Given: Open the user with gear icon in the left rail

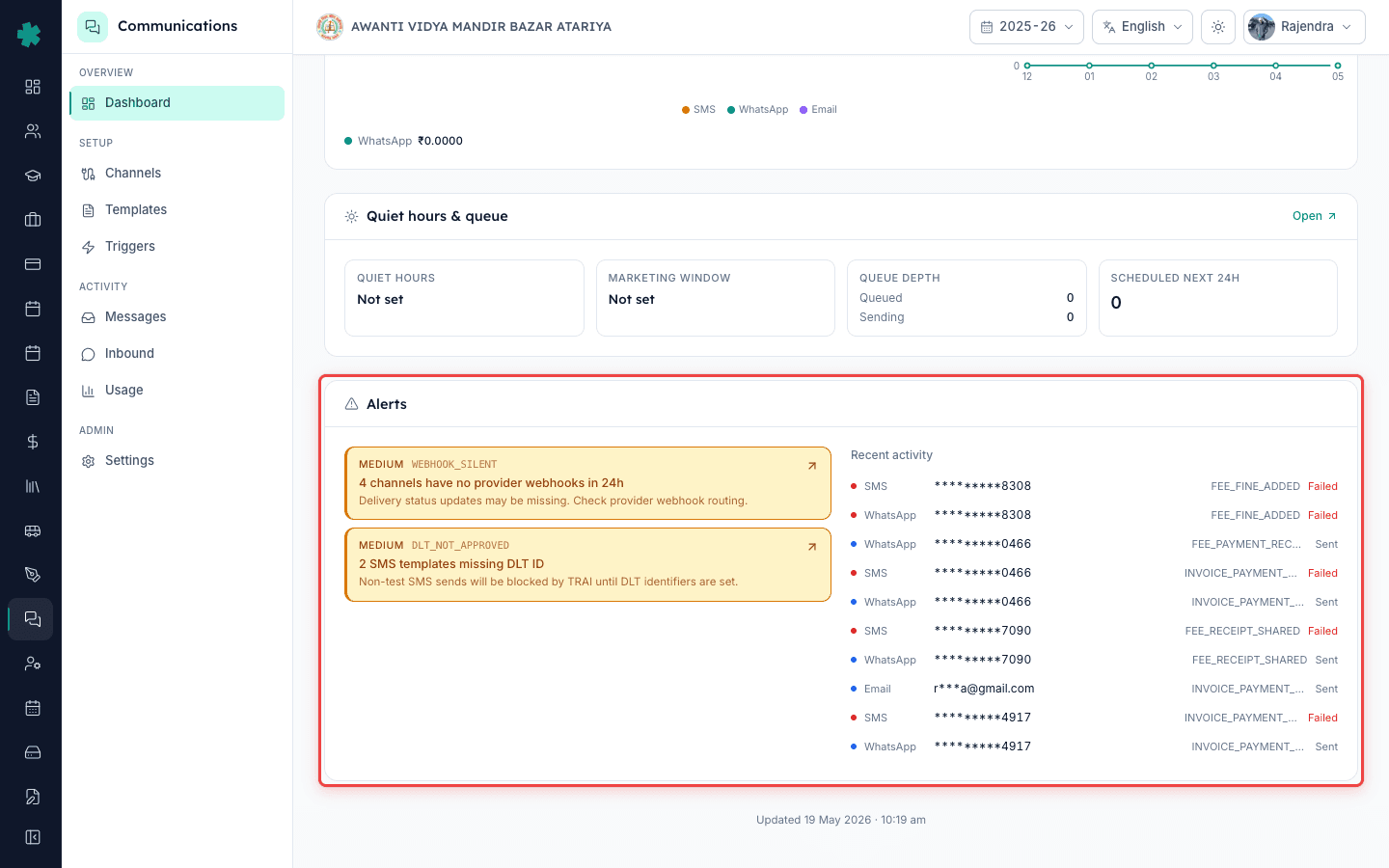Looking at the screenshot, I should click(33, 664).
